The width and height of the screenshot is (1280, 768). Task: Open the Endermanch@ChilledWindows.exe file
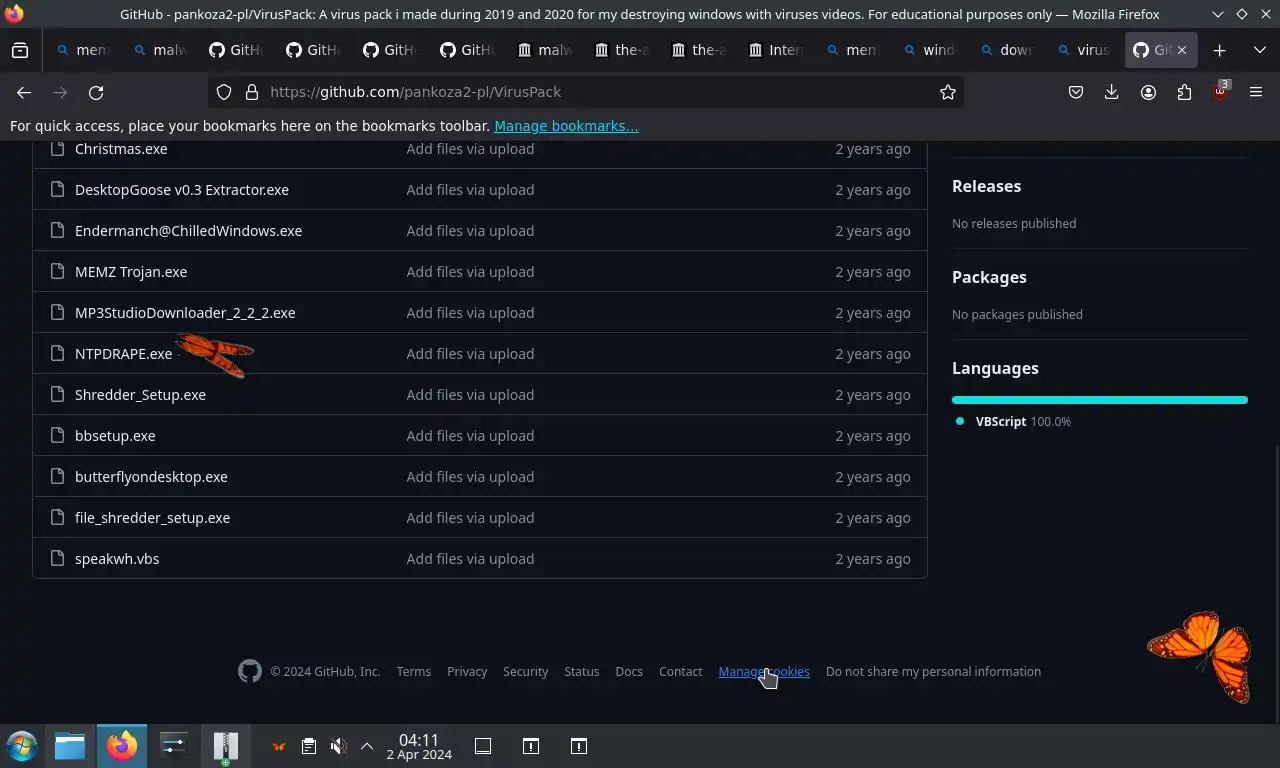188,231
